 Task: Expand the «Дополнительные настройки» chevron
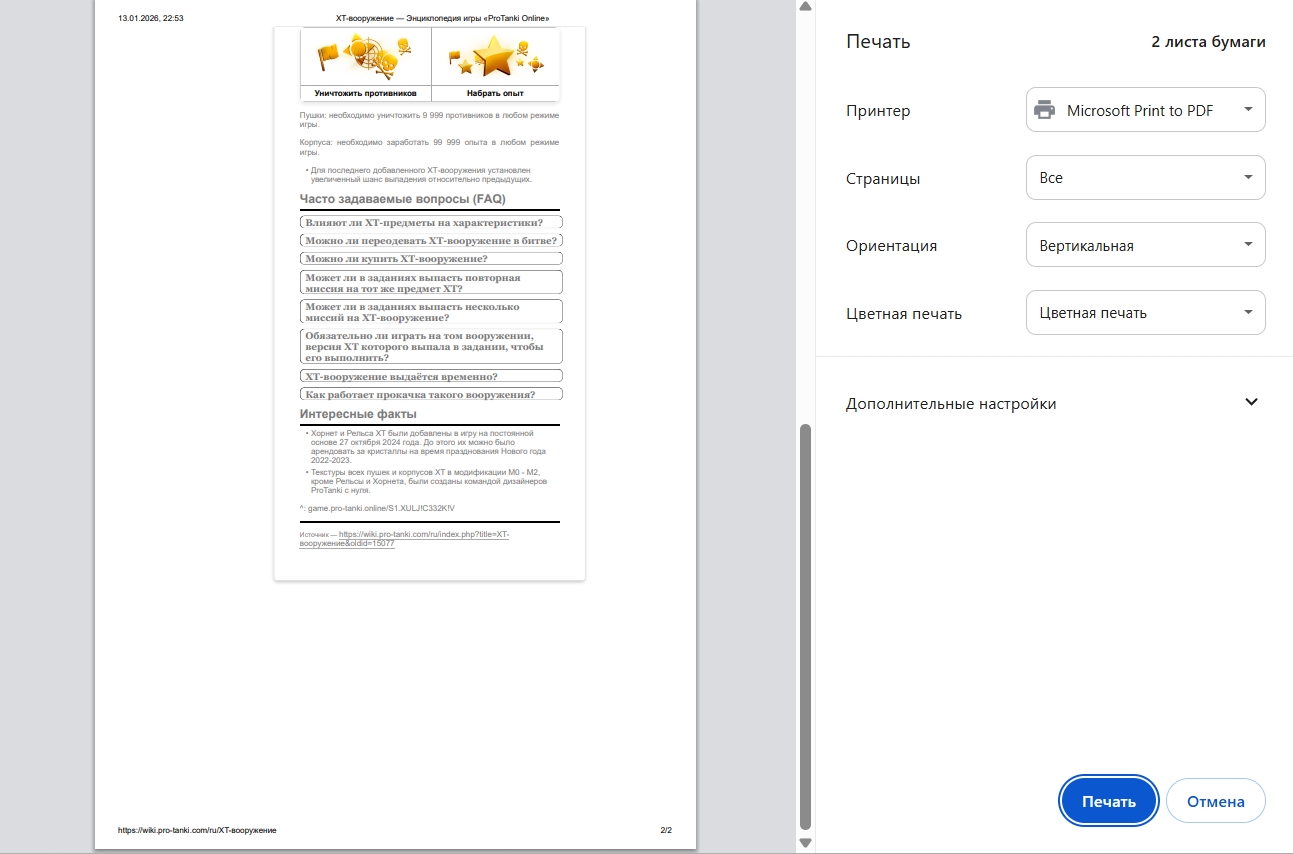pyautogui.click(x=1250, y=403)
